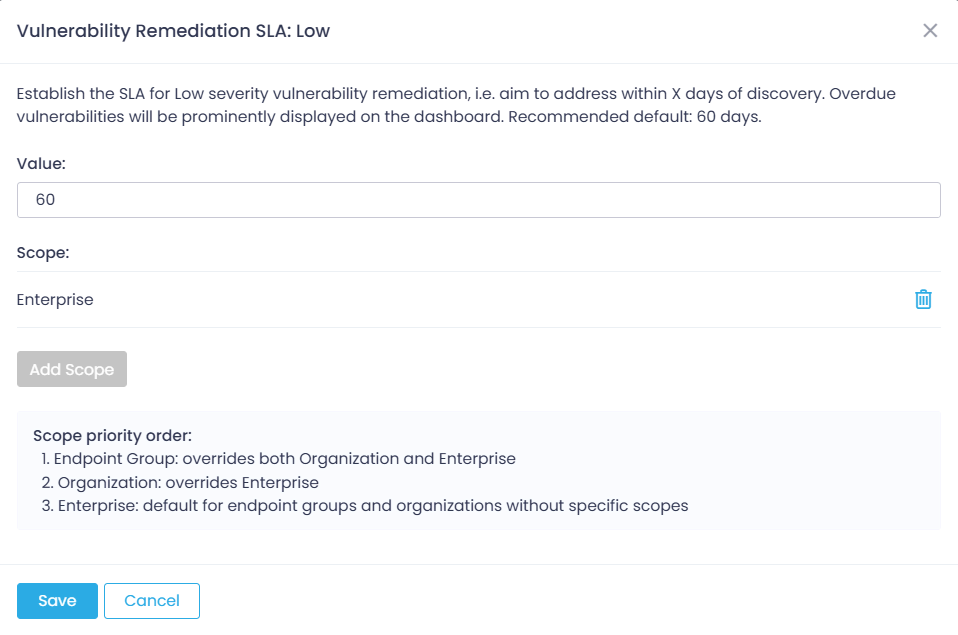Click Save to apply the 60-day SLA

(57, 600)
